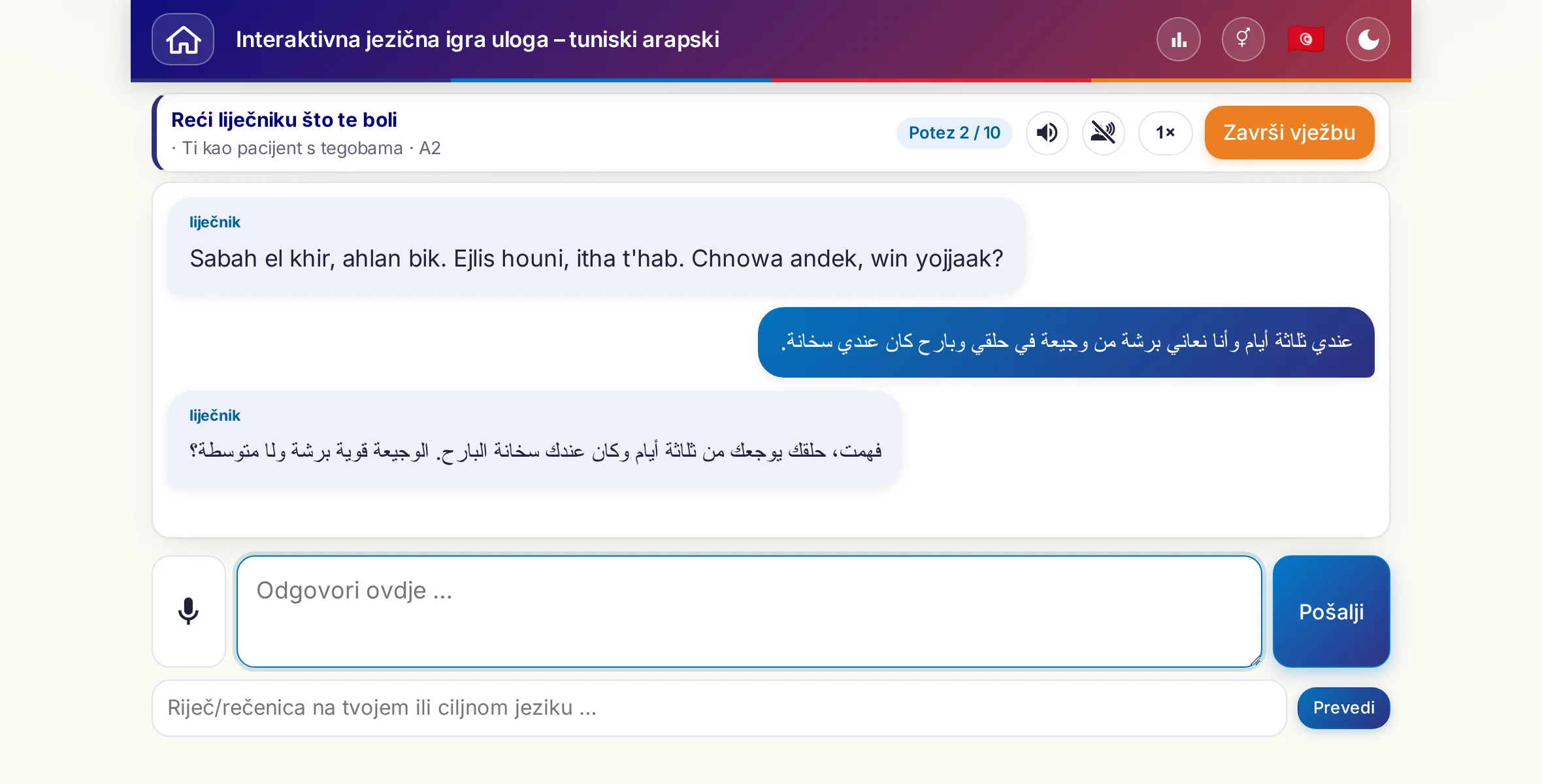The width and height of the screenshot is (1542, 784).
Task: Toggle dark mode with moon icon
Action: pos(1368,39)
